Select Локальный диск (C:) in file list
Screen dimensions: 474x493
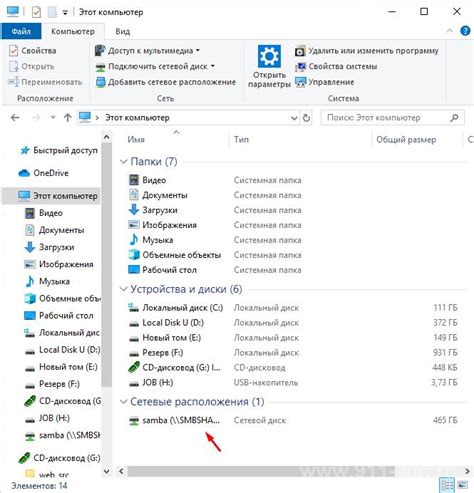[176, 308]
